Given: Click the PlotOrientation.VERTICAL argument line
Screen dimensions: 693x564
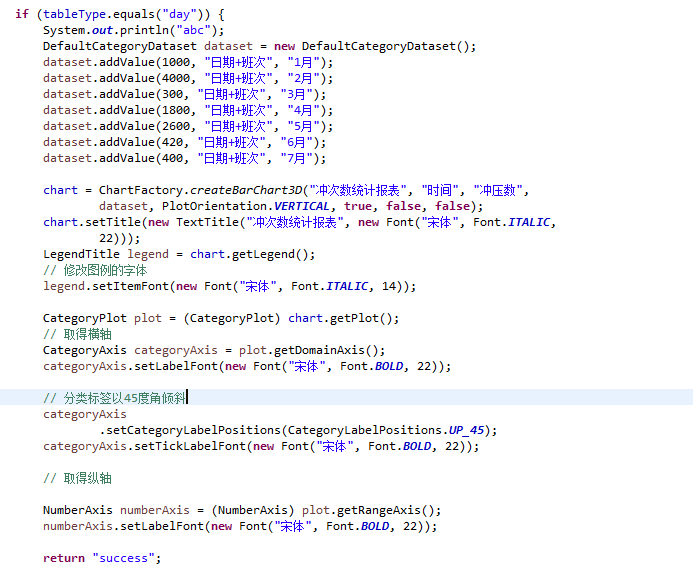Looking at the screenshot, I should tap(291, 206).
